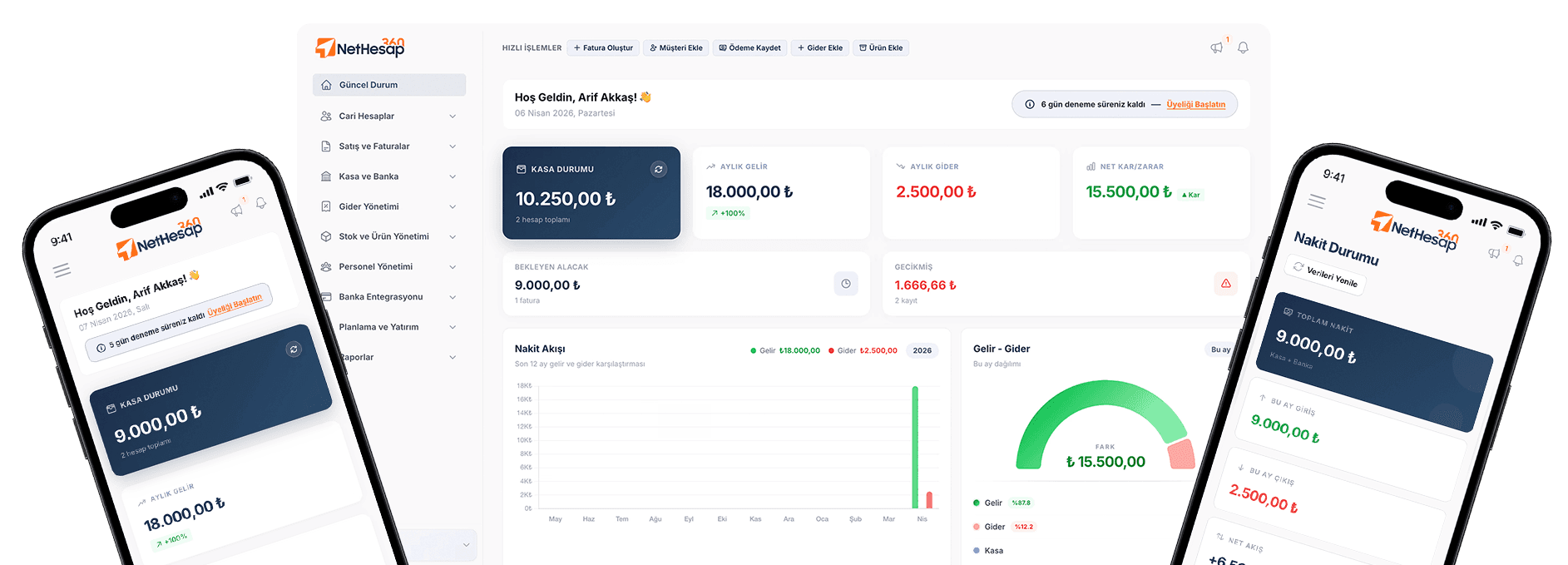
Task: Open the Kasa ve Banka menu item
Action: [389, 176]
